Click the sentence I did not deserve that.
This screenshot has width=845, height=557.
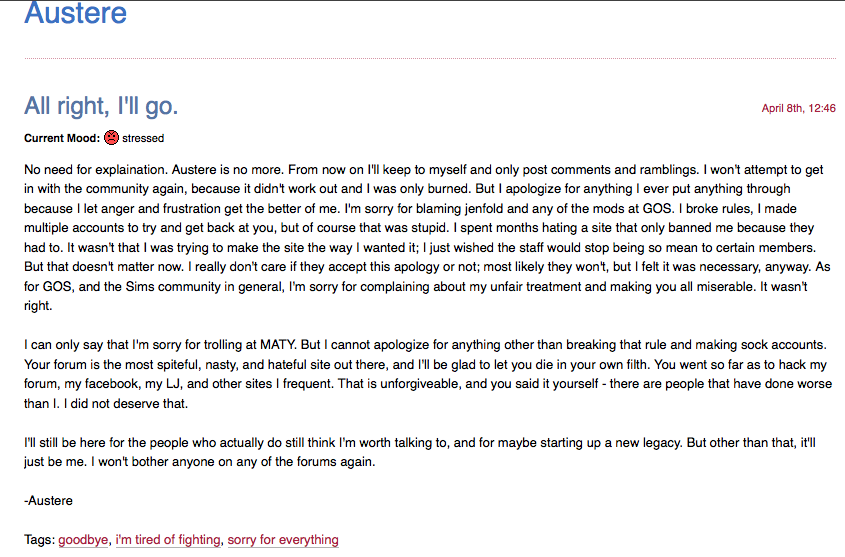126,403
